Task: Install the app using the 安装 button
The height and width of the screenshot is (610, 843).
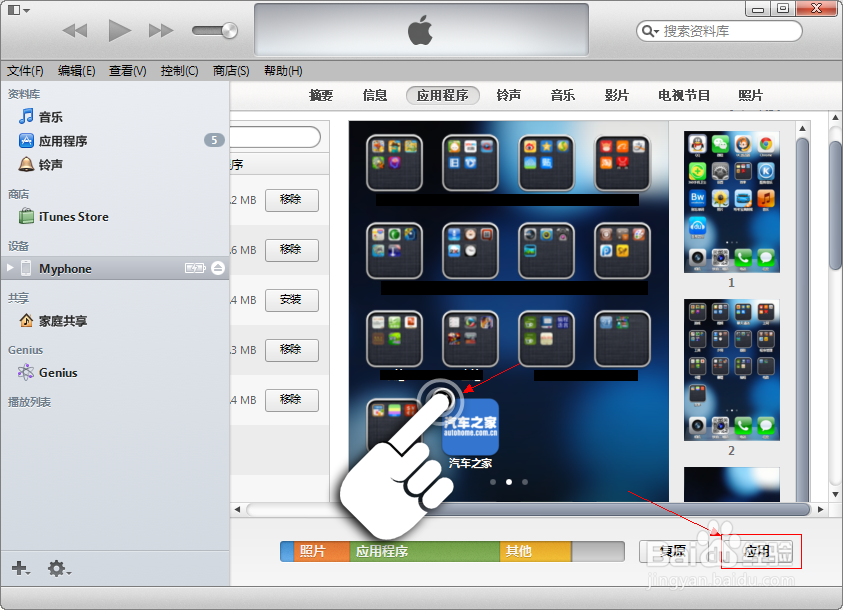Action: 291,300
